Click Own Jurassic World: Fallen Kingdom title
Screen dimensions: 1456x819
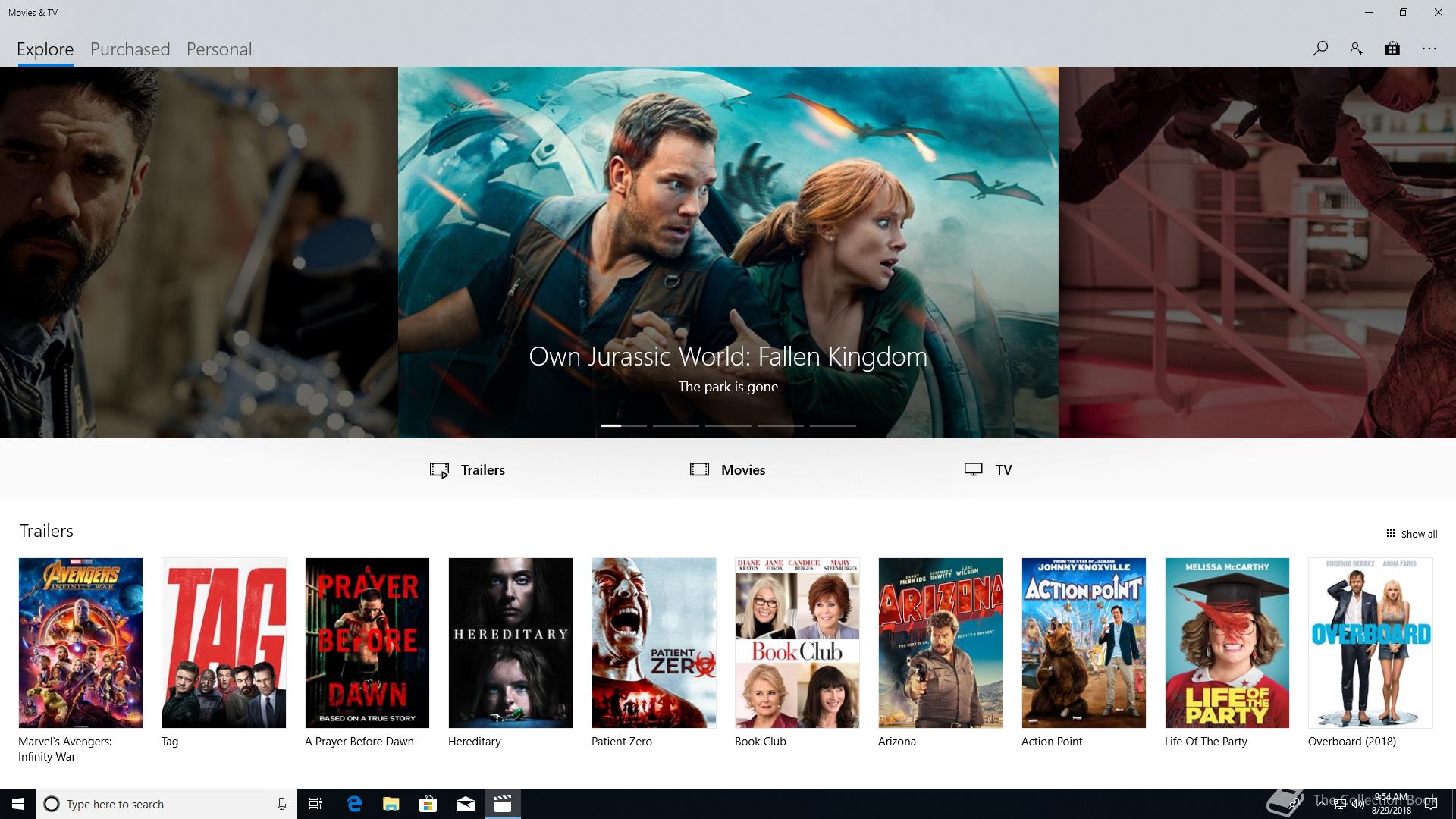click(x=728, y=356)
